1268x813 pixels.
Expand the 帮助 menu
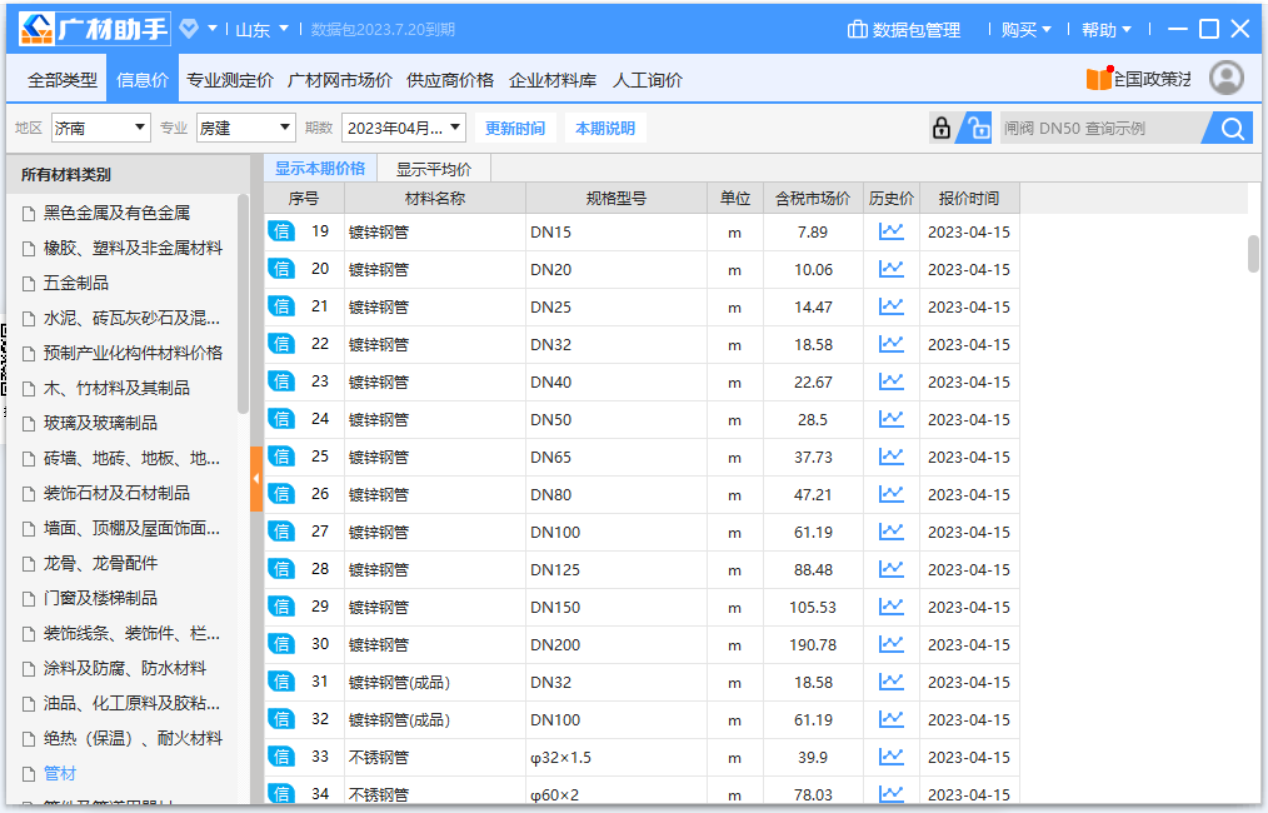click(x=1106, y=30)
